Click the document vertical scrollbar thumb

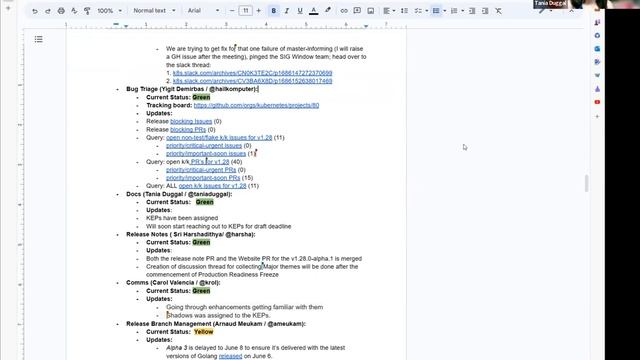click(x=587, y=183)
